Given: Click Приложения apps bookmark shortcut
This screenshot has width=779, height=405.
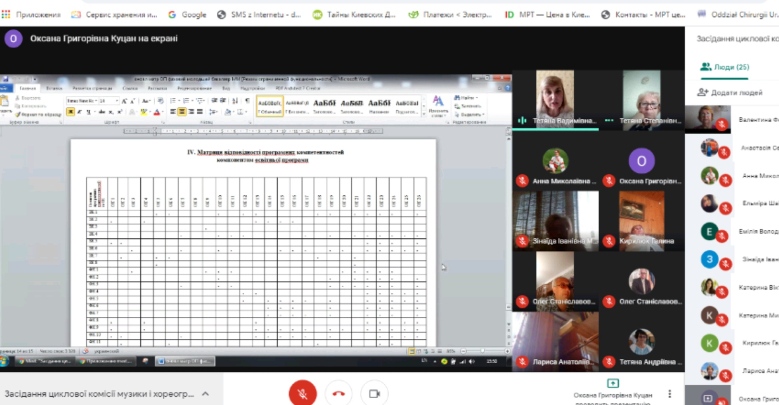Looking at the screenshot, I should tap(31, 14).
